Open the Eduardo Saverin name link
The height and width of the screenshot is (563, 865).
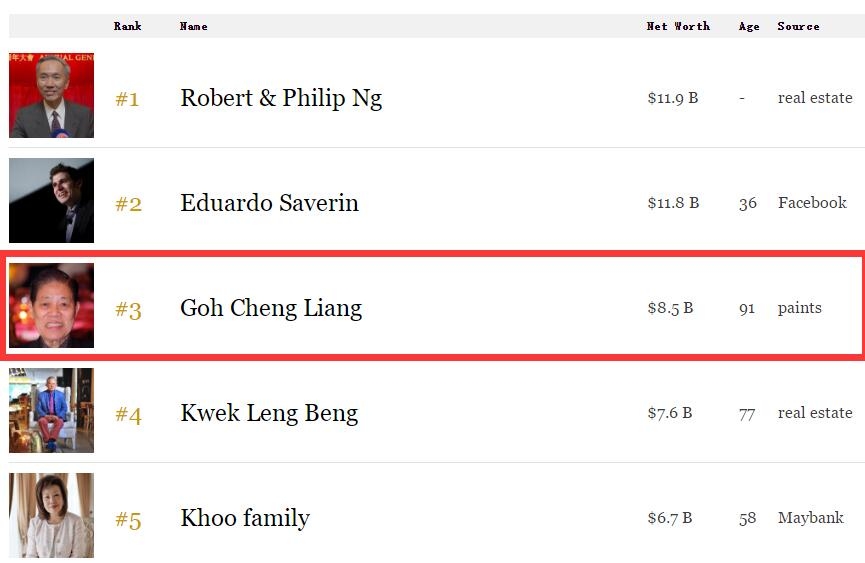pos(269,203)
